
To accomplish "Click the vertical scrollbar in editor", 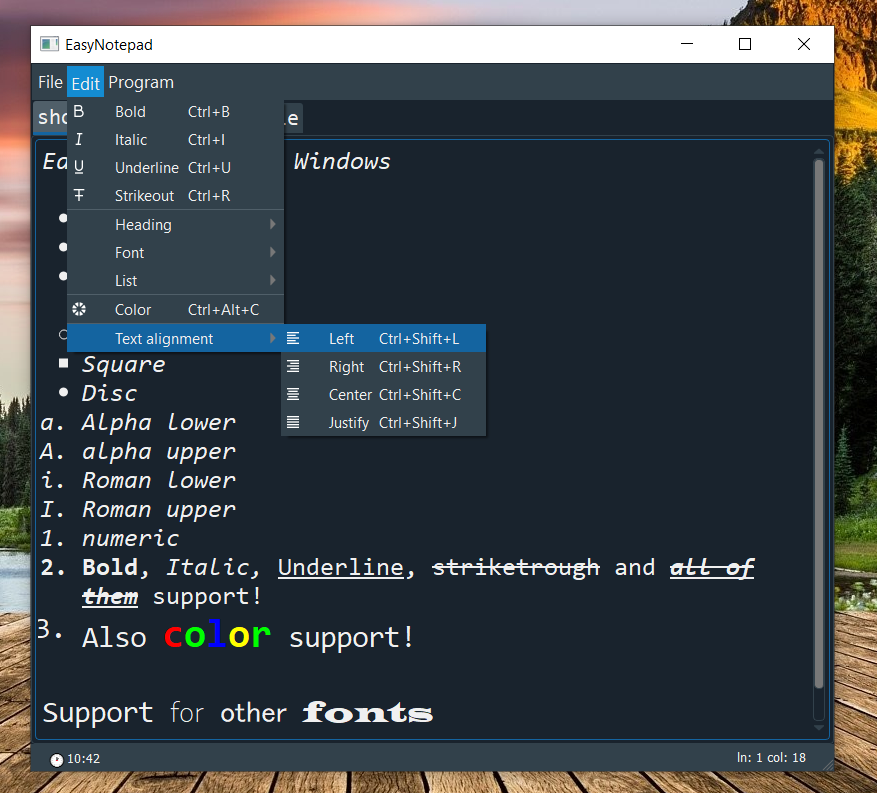I will point(819,420).
